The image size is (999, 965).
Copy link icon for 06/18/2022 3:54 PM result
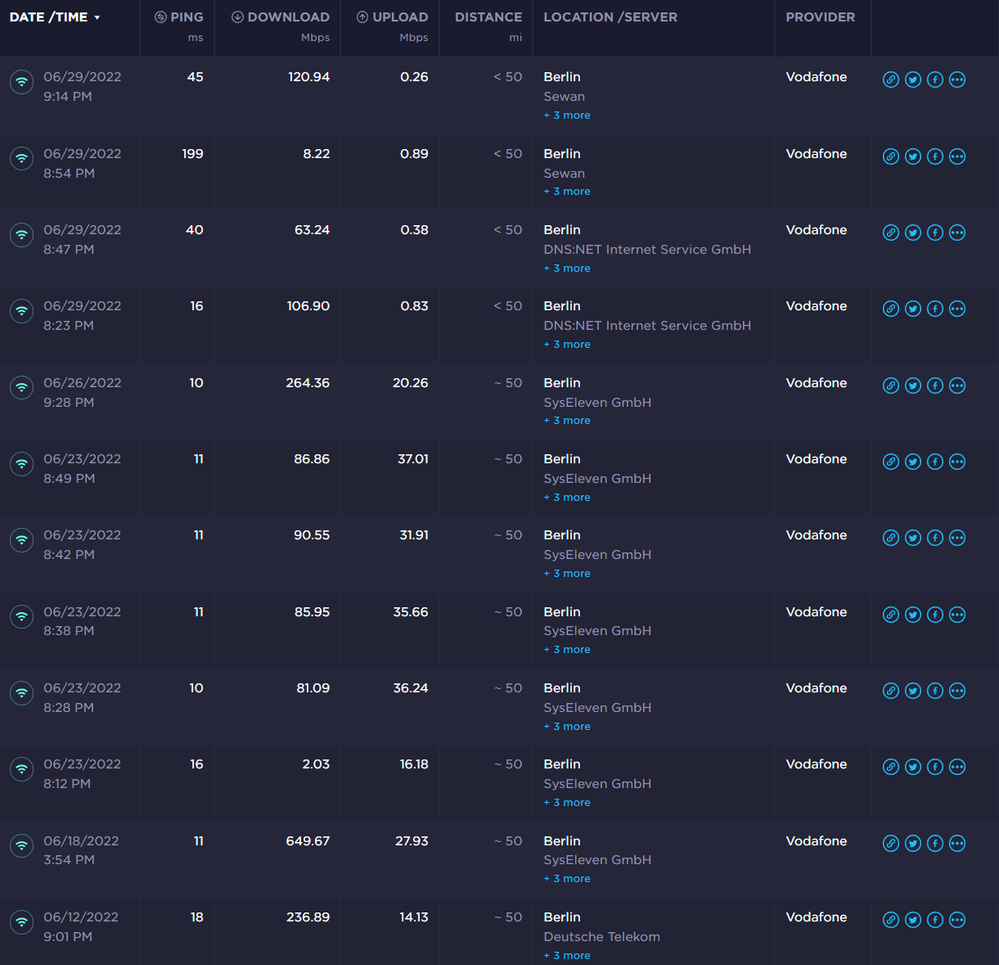click(x=891, y=843)
